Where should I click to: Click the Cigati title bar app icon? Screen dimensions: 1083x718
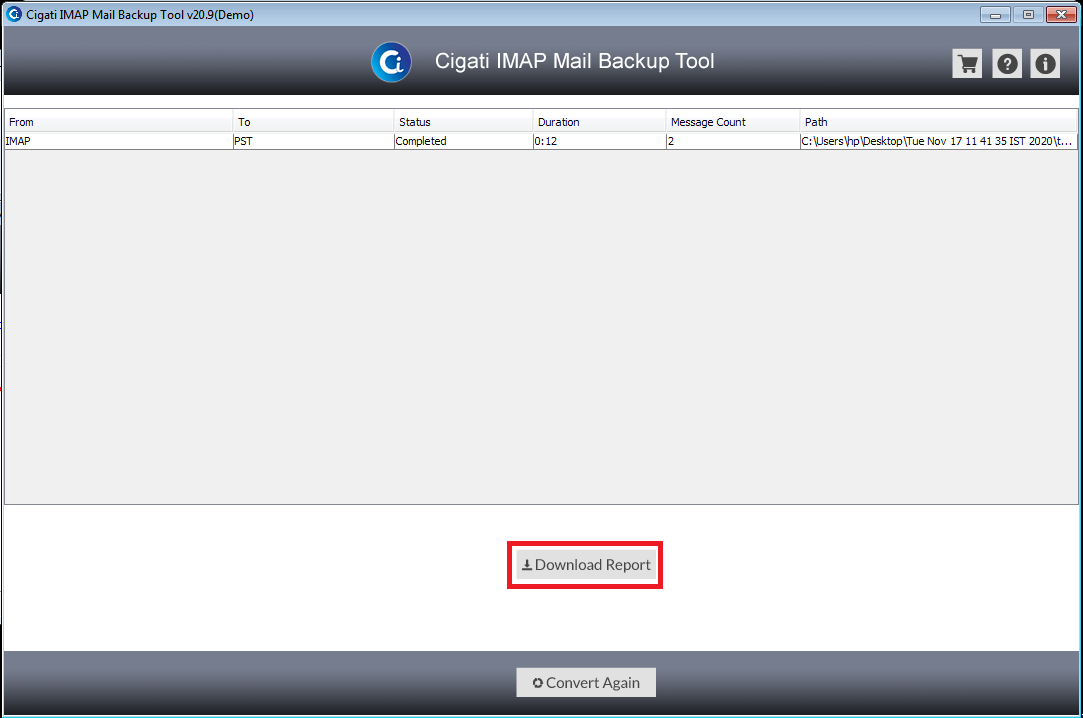coord(14,14)
